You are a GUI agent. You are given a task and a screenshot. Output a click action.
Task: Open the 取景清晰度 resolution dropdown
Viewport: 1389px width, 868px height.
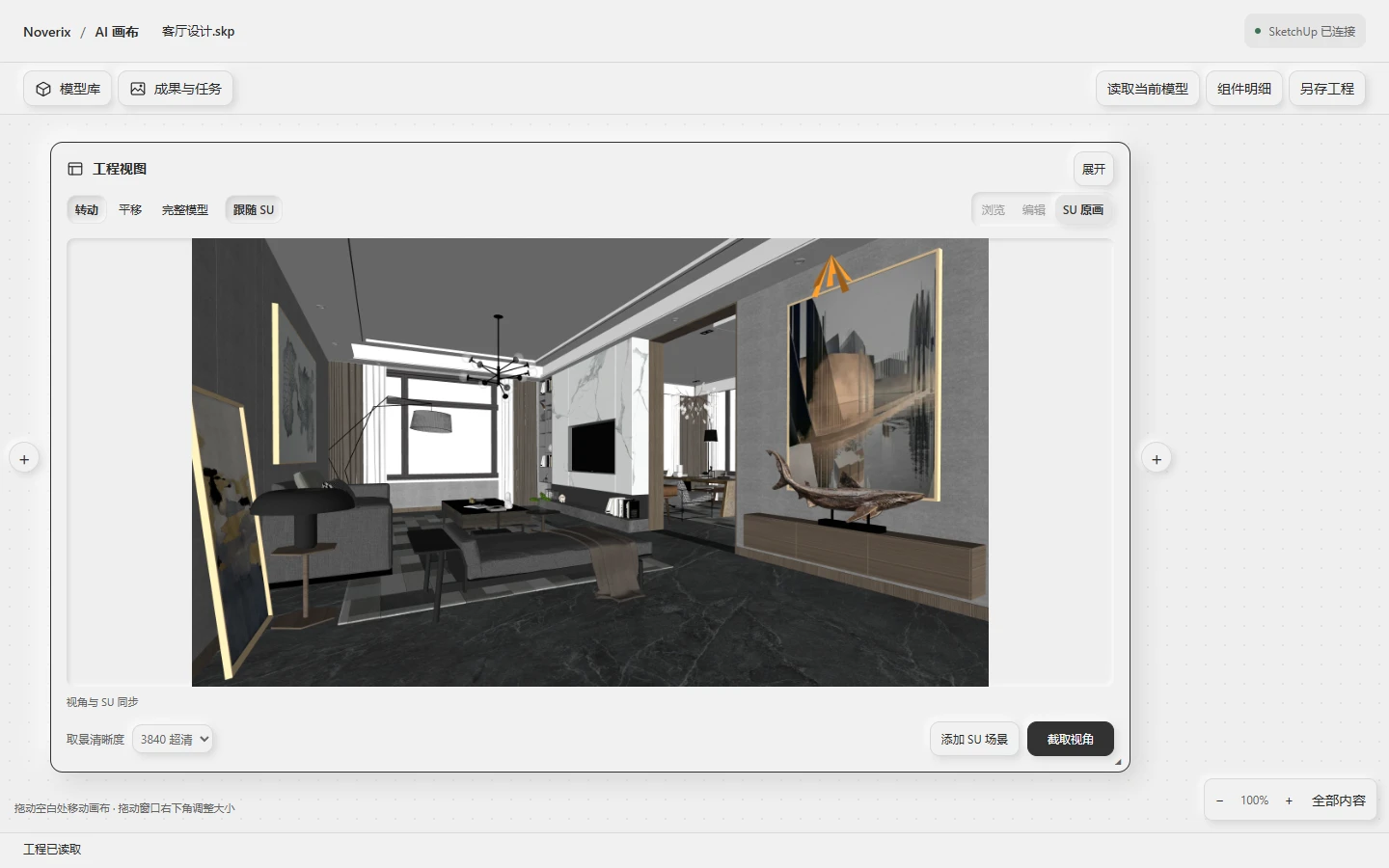pos(172,740)
